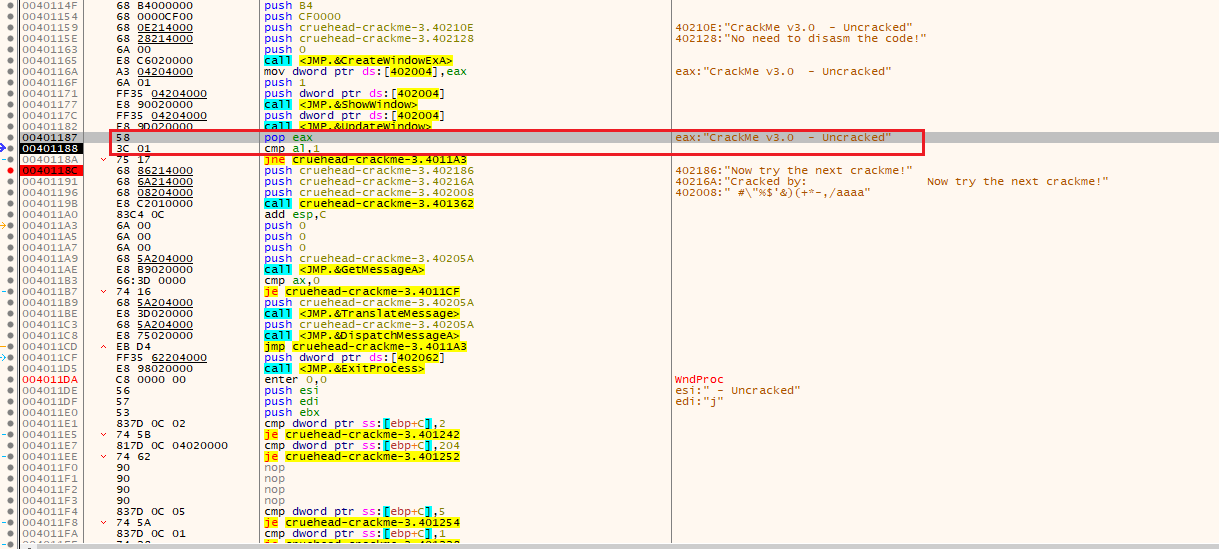Toggle breakpoint dot for row 004011AE
Viewport: 1219px width, 549px height.
click(11, 269)
